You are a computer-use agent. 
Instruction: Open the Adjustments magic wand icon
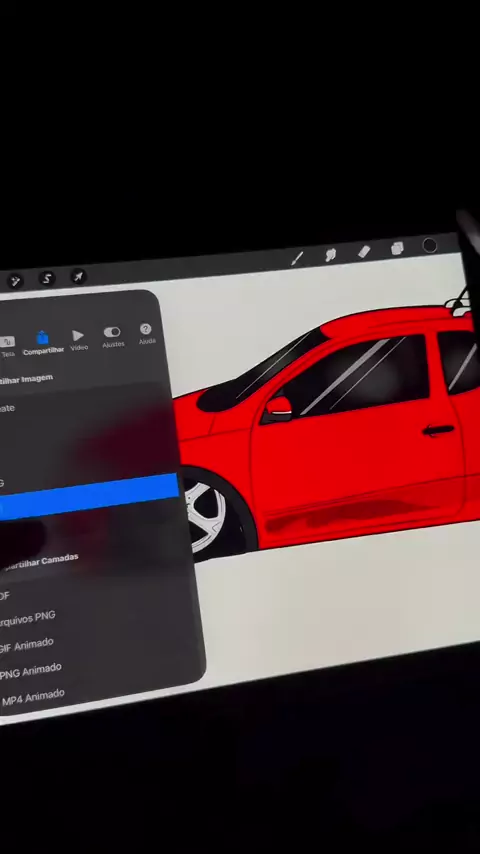click(x=15, y=280)
